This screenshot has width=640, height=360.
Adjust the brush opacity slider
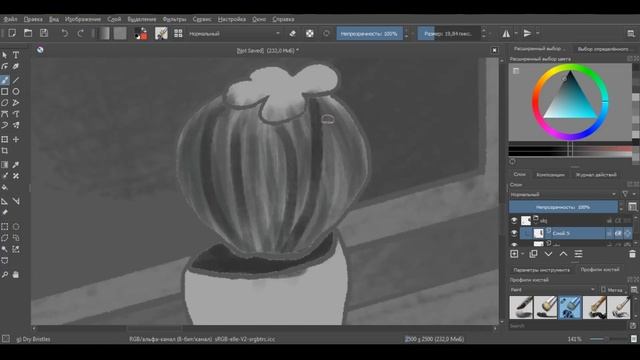(x=369, y=33)
